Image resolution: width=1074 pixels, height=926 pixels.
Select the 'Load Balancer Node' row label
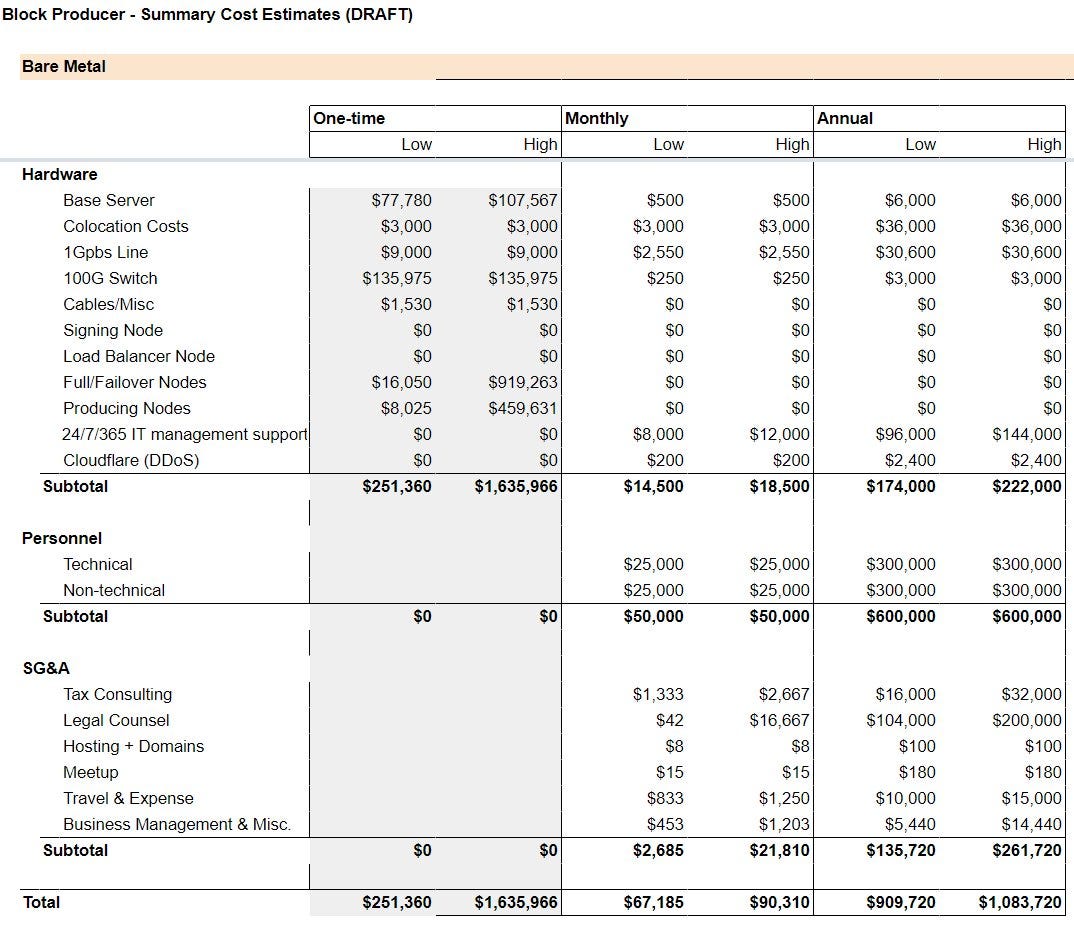(x=139, y=356)
